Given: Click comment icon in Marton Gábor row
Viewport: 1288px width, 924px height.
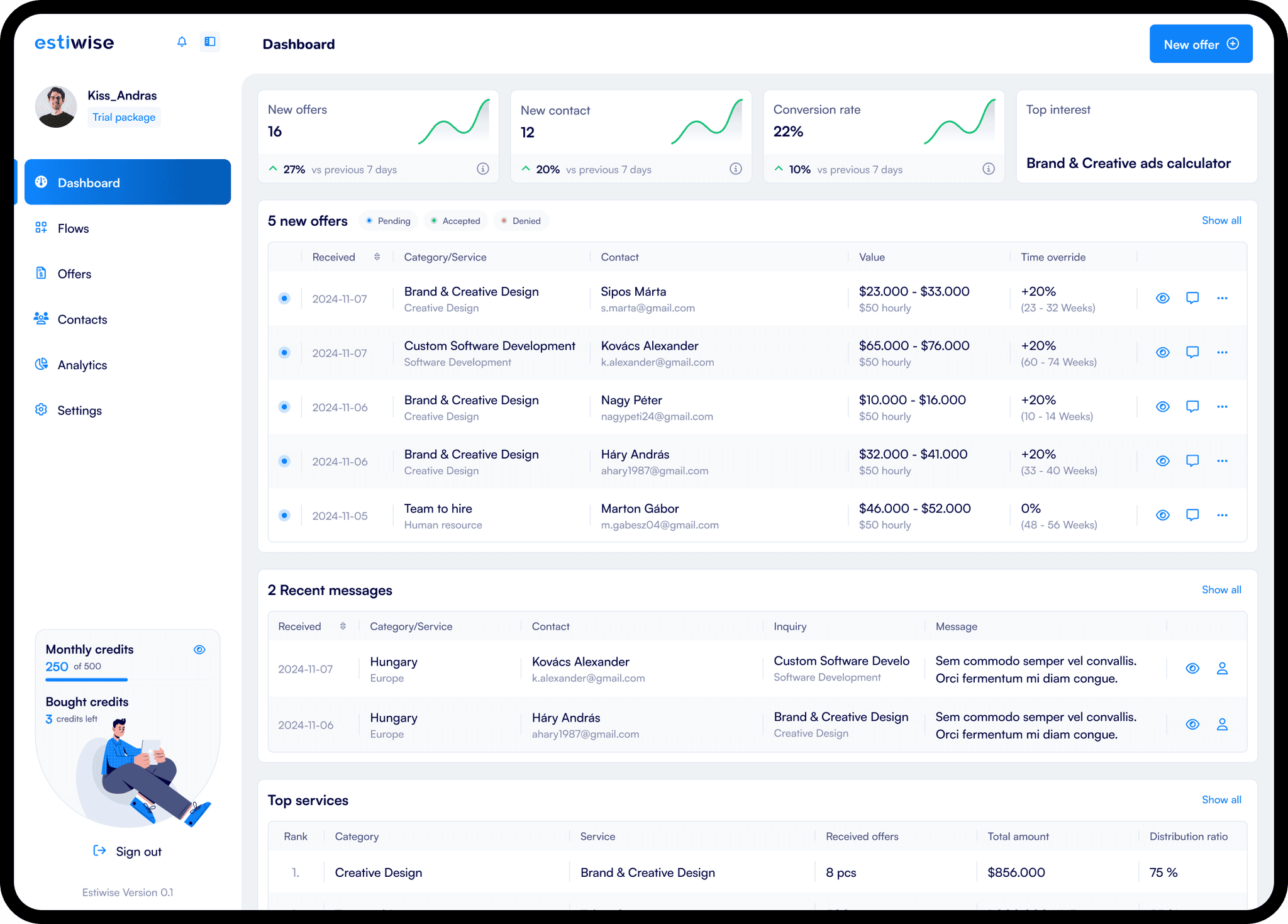Looking at the screenshot, I should (x=1192, y=515).
